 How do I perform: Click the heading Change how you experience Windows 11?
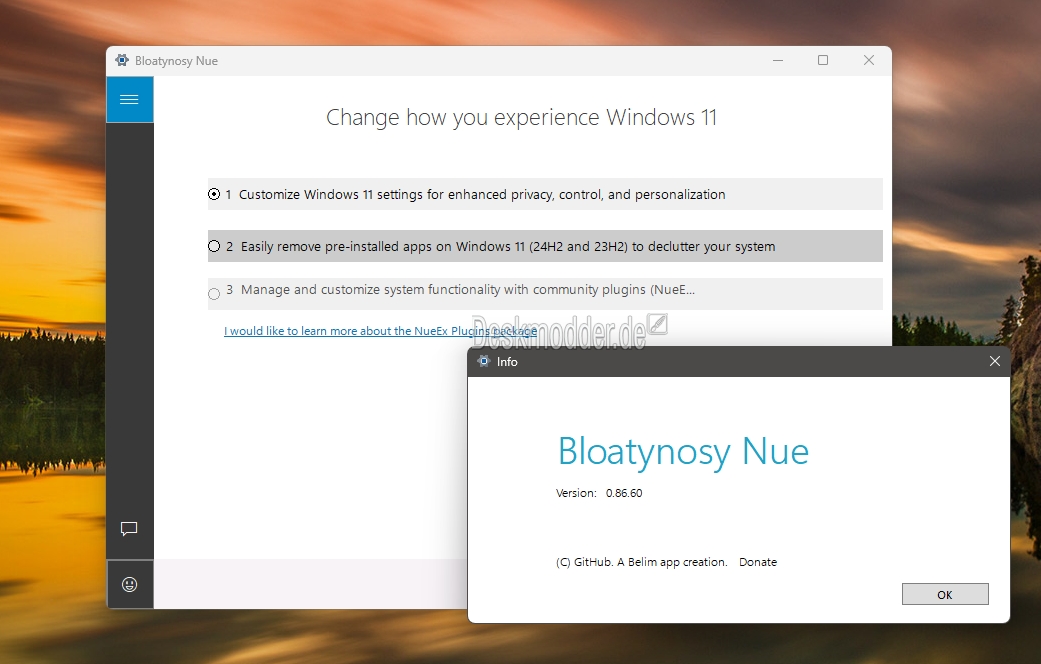pyautogui.click(x=521, y=118)
